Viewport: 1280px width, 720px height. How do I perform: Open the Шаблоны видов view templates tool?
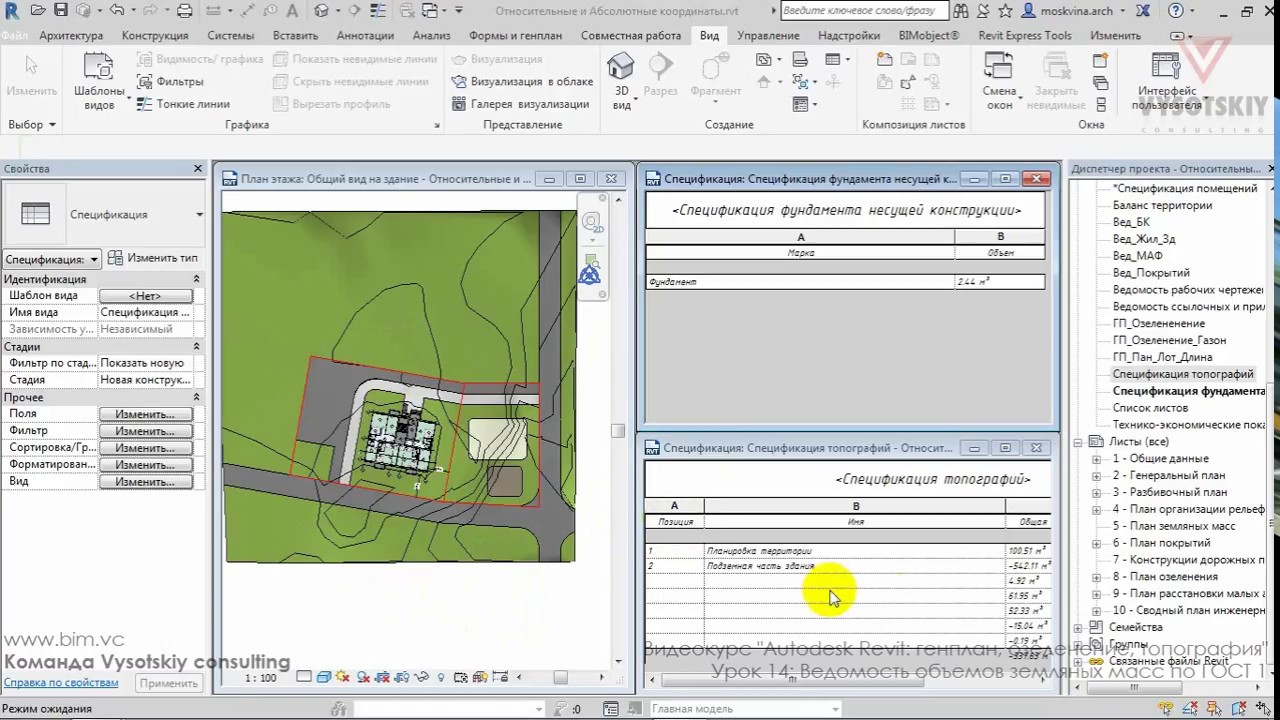tap(99, 81)
